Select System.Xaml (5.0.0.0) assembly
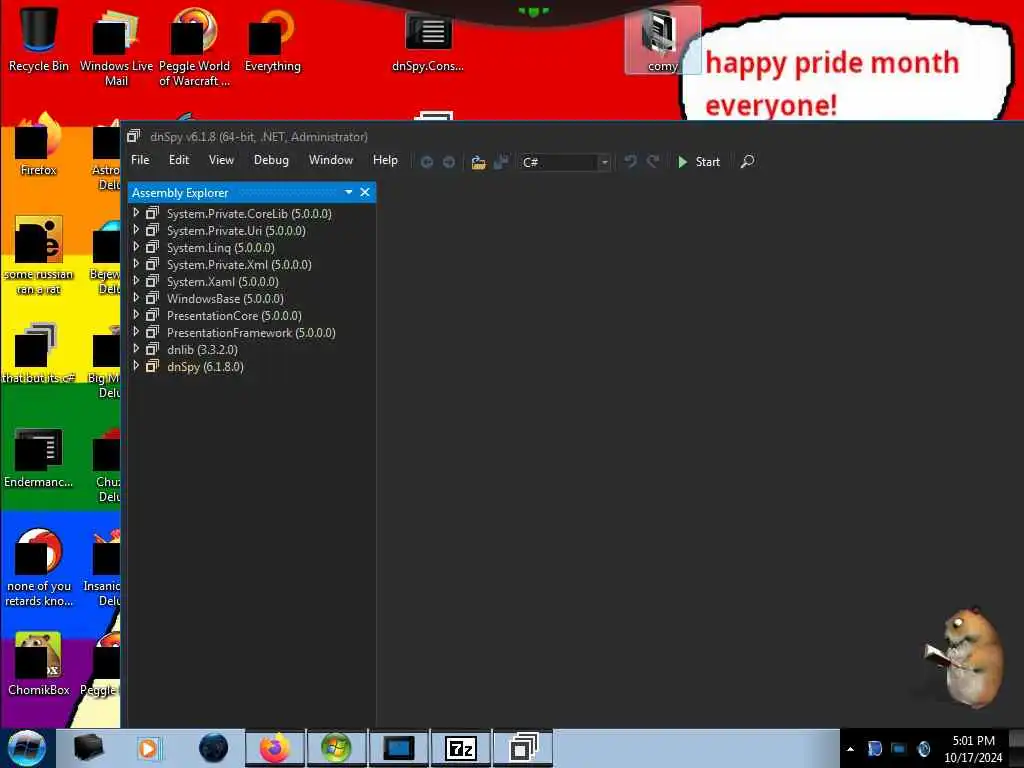The height and width of the screenshot is (768, 1024). [x=222, y=281]
